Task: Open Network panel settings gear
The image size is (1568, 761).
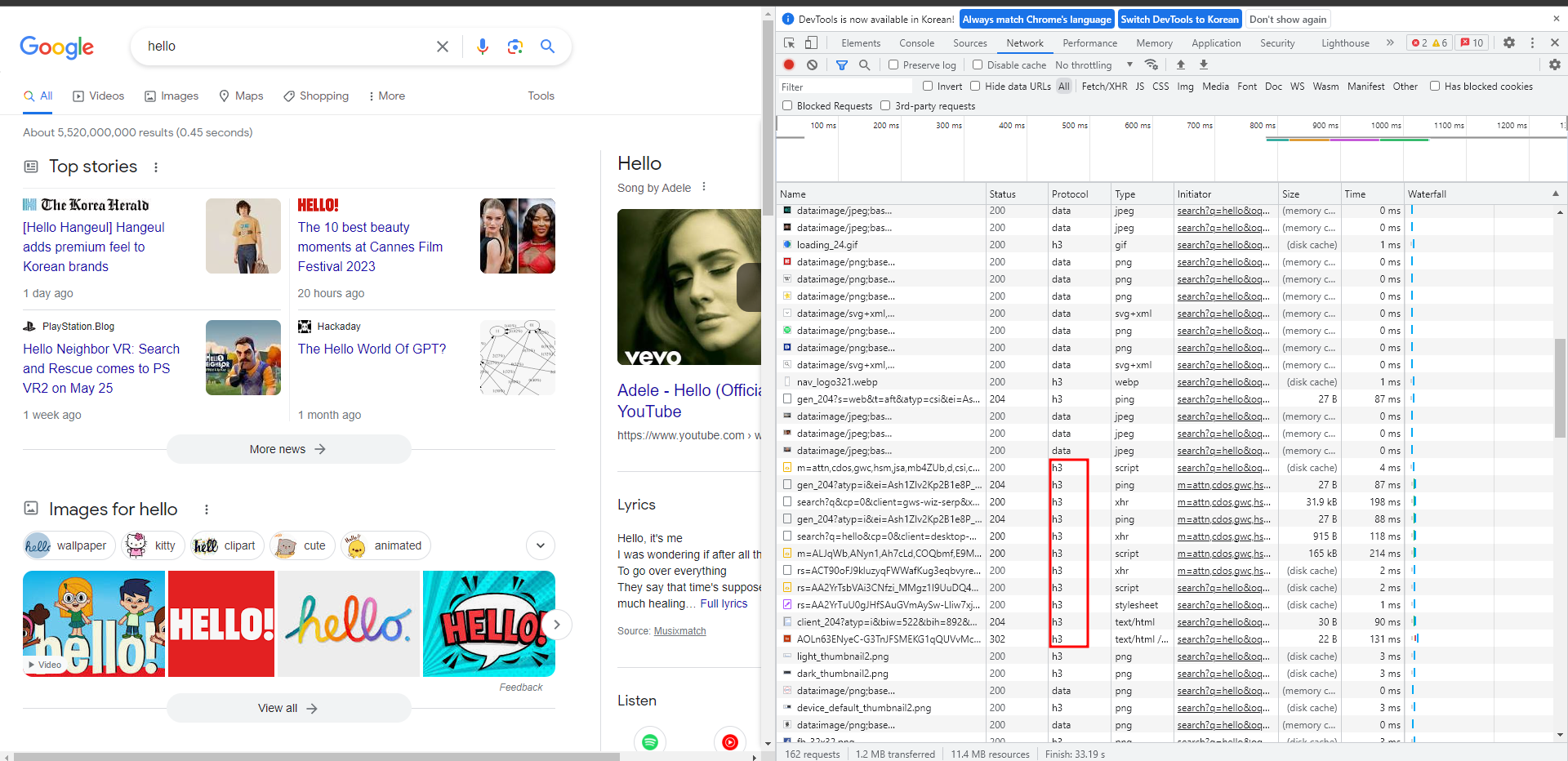Action: click(x=1554, y=65)
